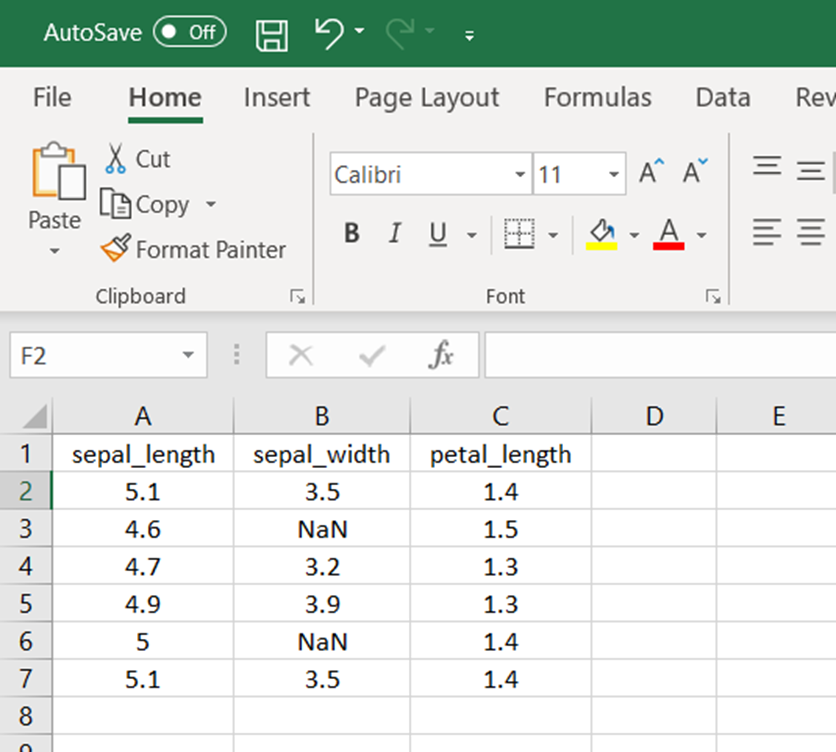This screenshot has height=752, width=836.
Task: Open the Undo history dropdown arrow
Action: (360, 31)
